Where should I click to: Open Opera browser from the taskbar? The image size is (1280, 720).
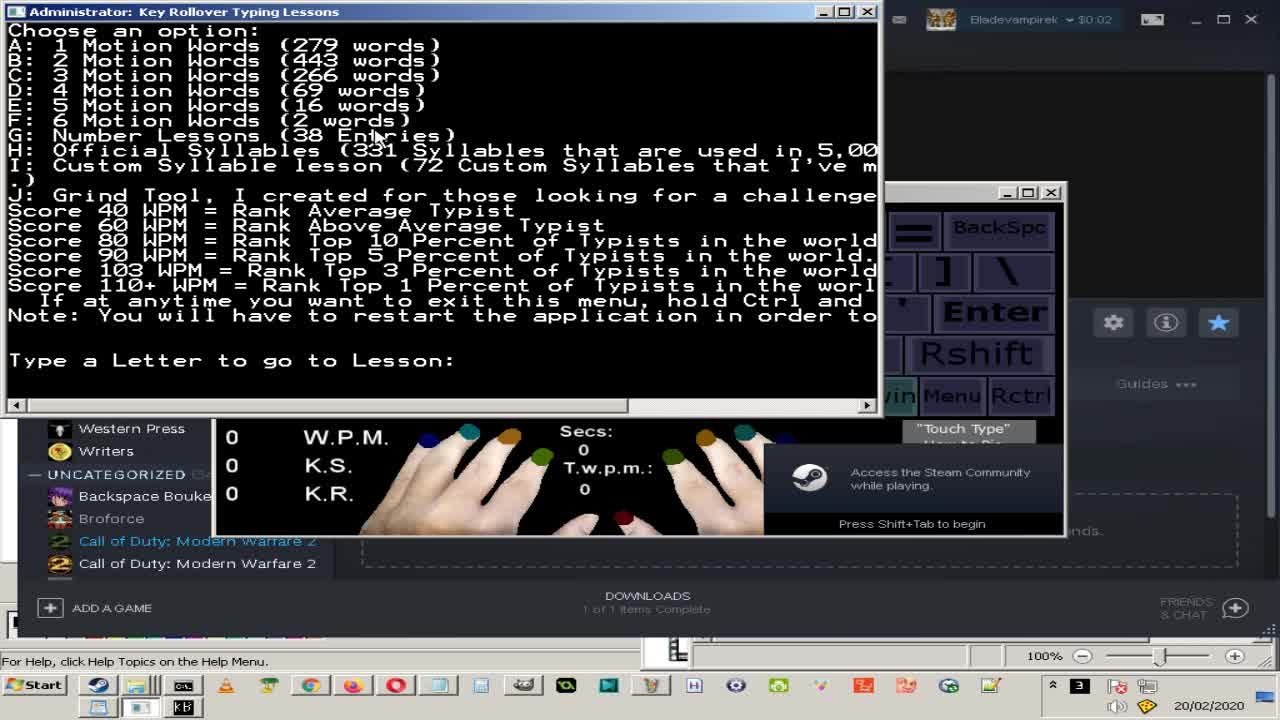396,685
